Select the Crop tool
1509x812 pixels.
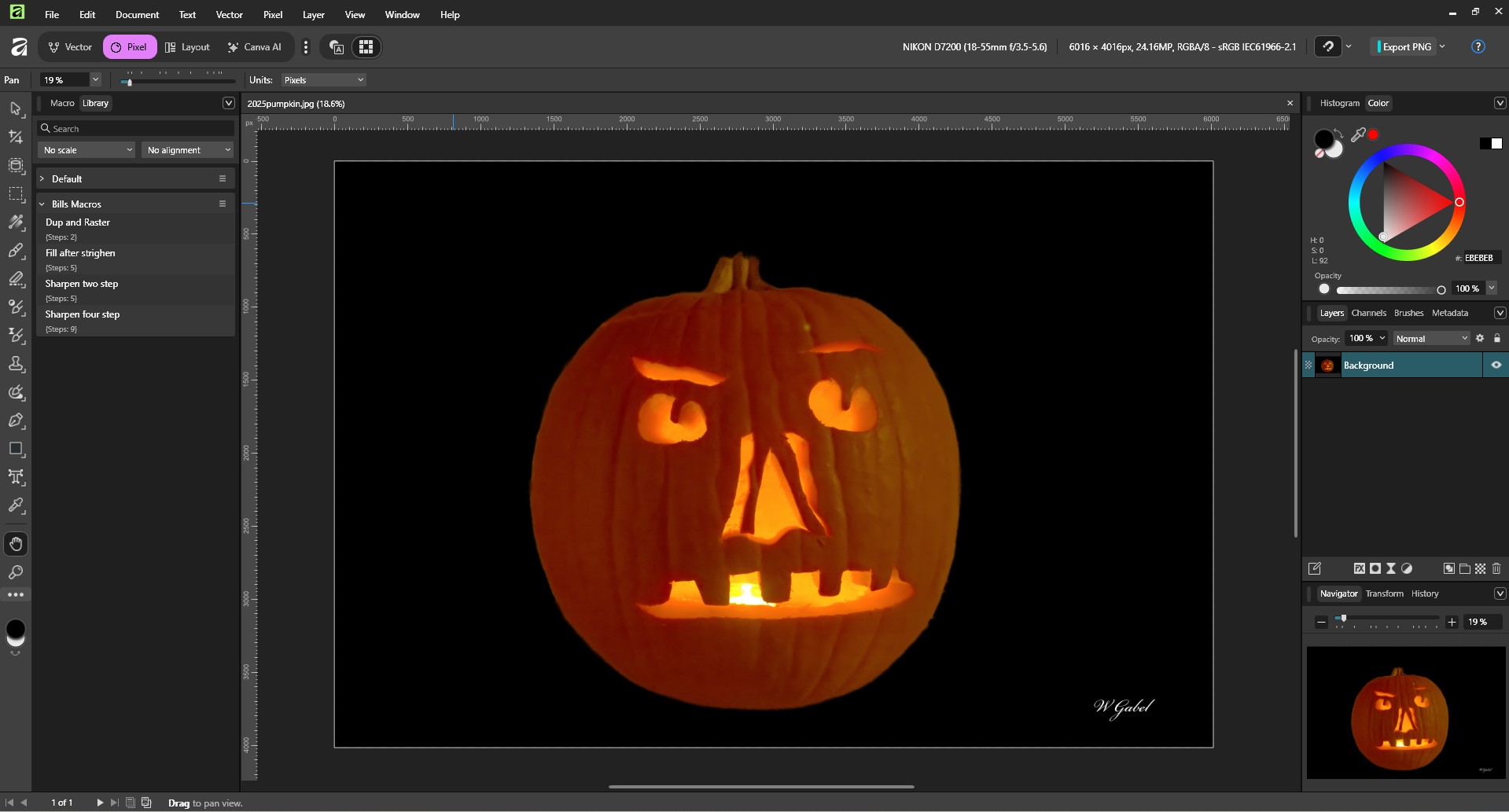(x=16, y=137)
